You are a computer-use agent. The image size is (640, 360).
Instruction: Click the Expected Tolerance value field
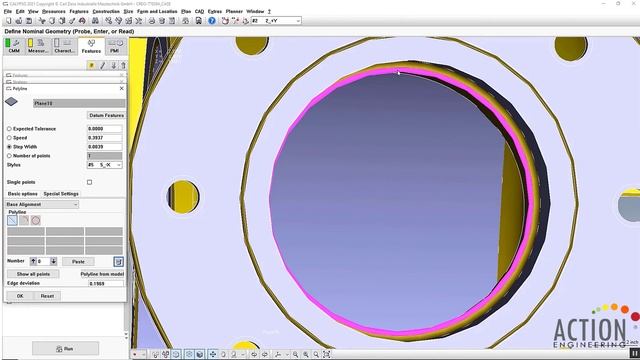click(x=104, y=129)
